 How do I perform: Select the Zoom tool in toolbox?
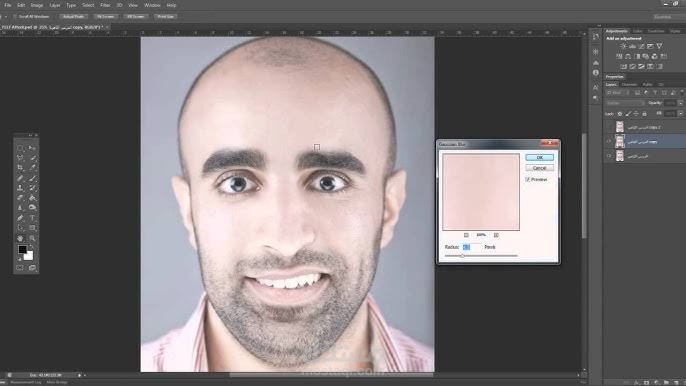(32, 238)
